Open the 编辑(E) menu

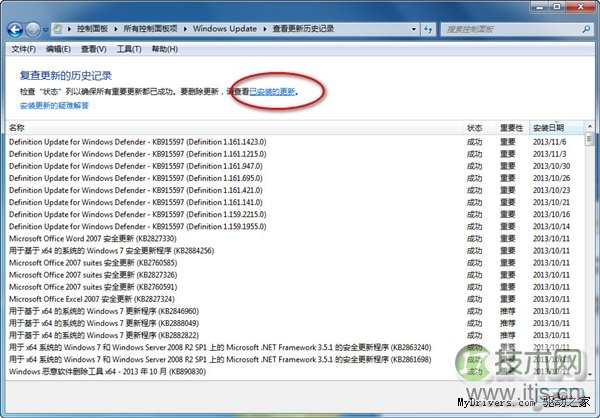coord(58,49)
